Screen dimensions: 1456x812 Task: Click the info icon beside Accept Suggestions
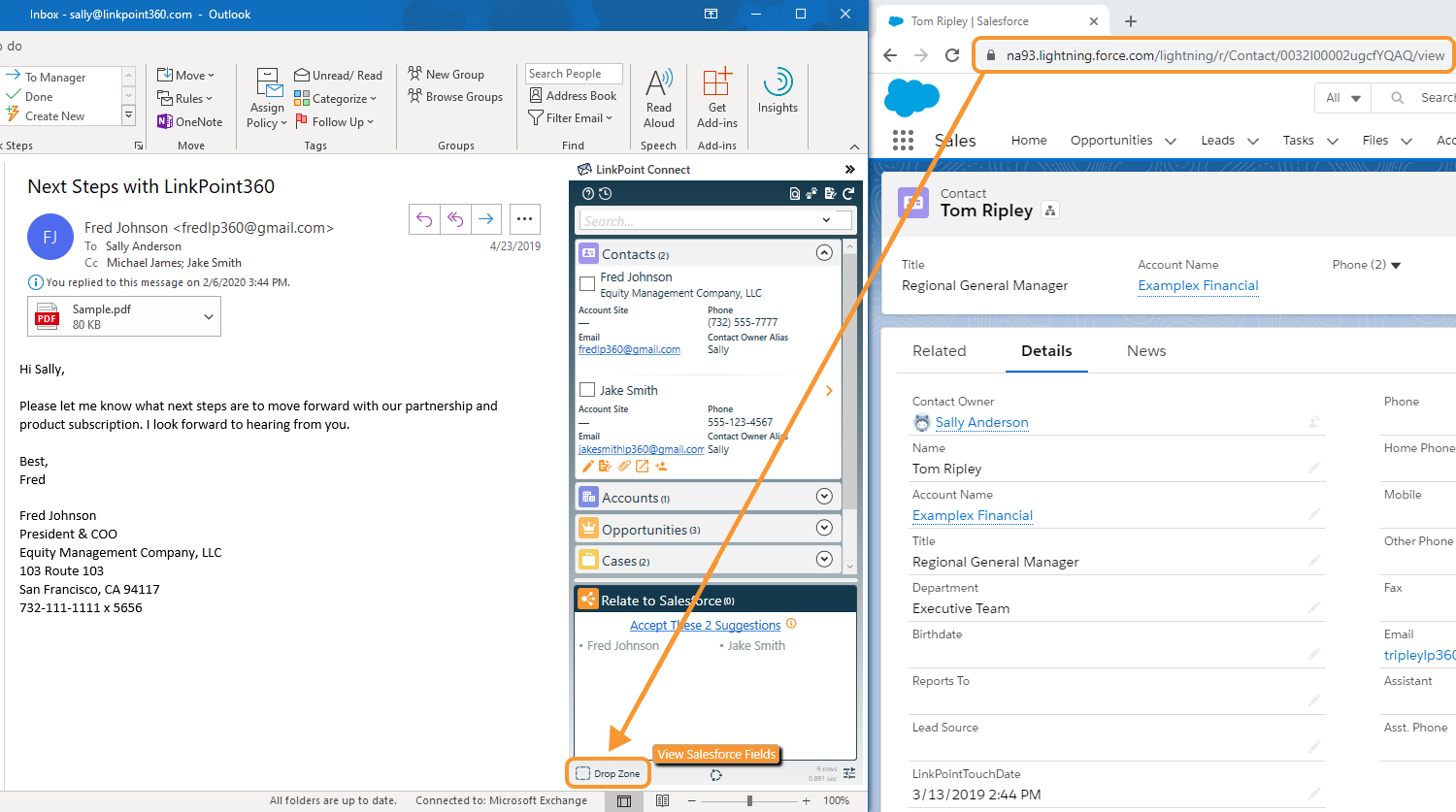pyautogui.click(x=791, y=624)
